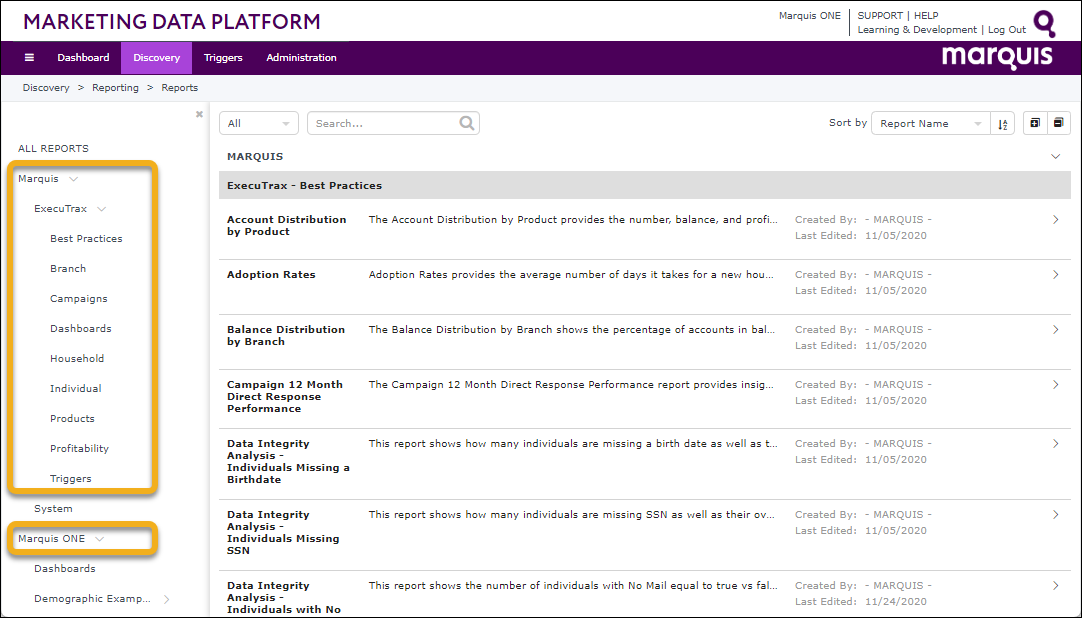Expand the Demographic Examples tree node arrow

point(166,599)
